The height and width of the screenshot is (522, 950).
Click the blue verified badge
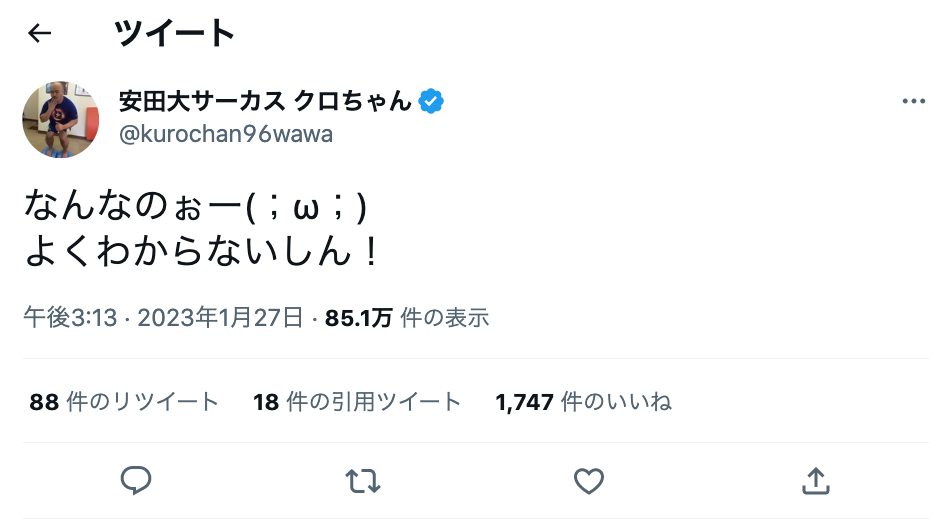[x=432, y=102]
